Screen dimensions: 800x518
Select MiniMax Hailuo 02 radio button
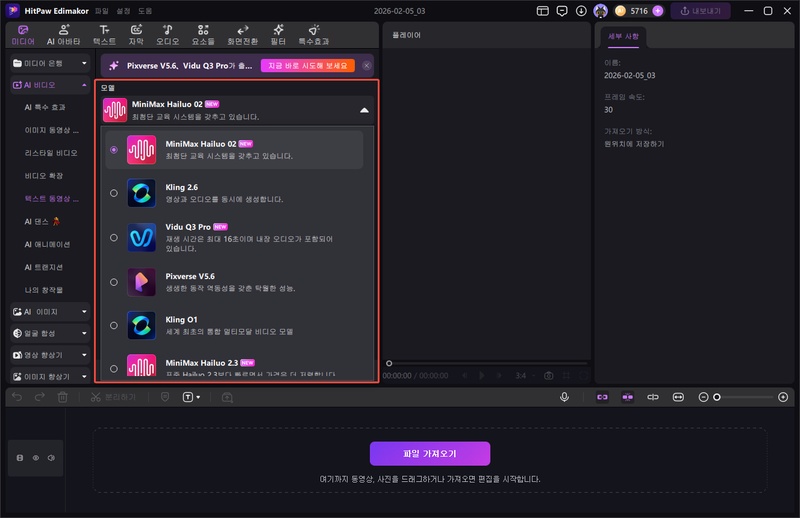pyautogui.click(x=114, y=150)
